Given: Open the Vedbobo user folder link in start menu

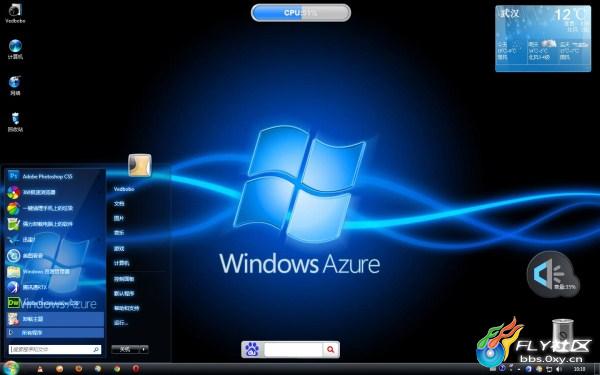Looking at the screenshot, I should 124,189.
